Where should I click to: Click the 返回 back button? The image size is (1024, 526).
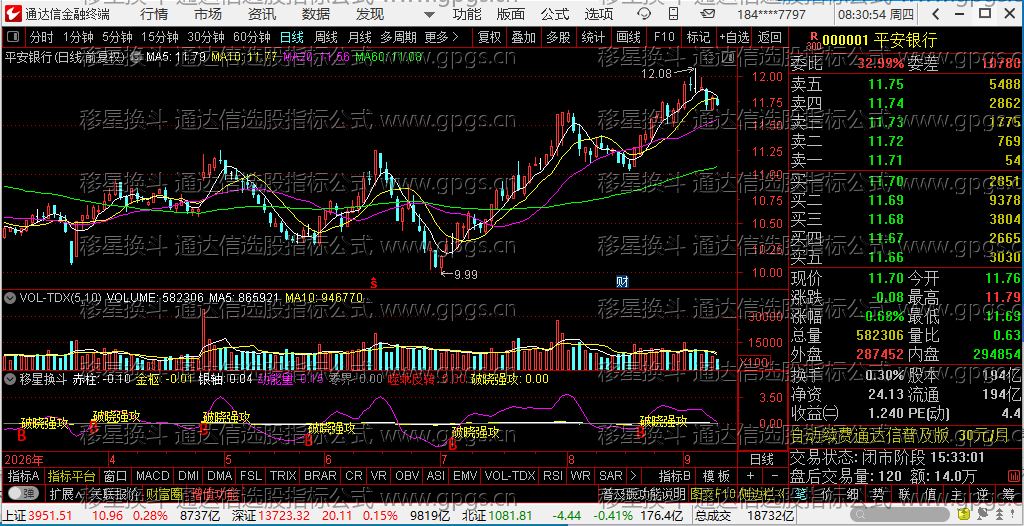click(x=769, y=37)
